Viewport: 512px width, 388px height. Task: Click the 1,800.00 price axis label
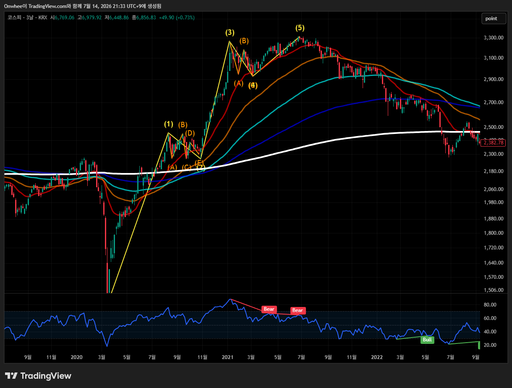pos(494,233)
